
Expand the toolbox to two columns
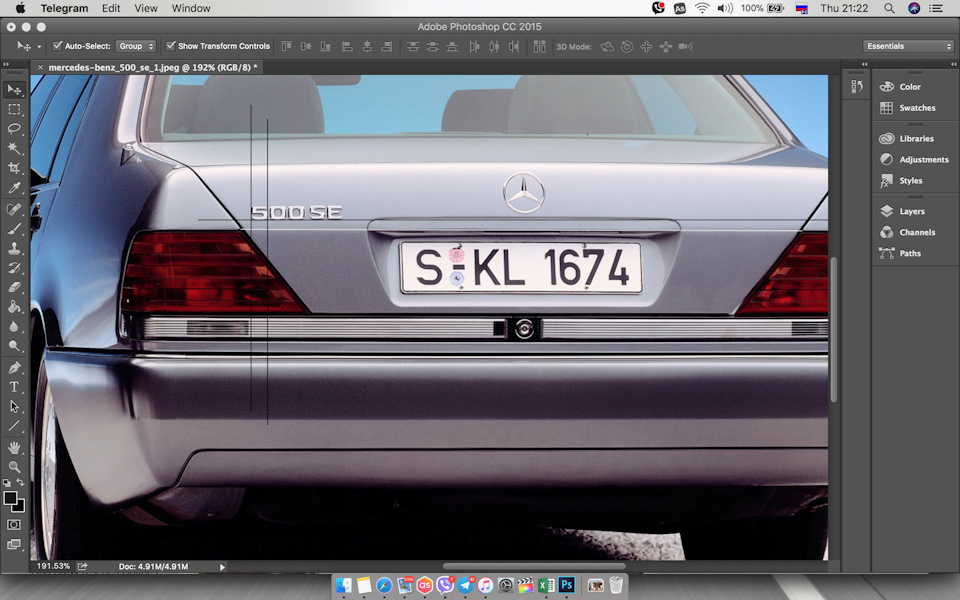6,64
